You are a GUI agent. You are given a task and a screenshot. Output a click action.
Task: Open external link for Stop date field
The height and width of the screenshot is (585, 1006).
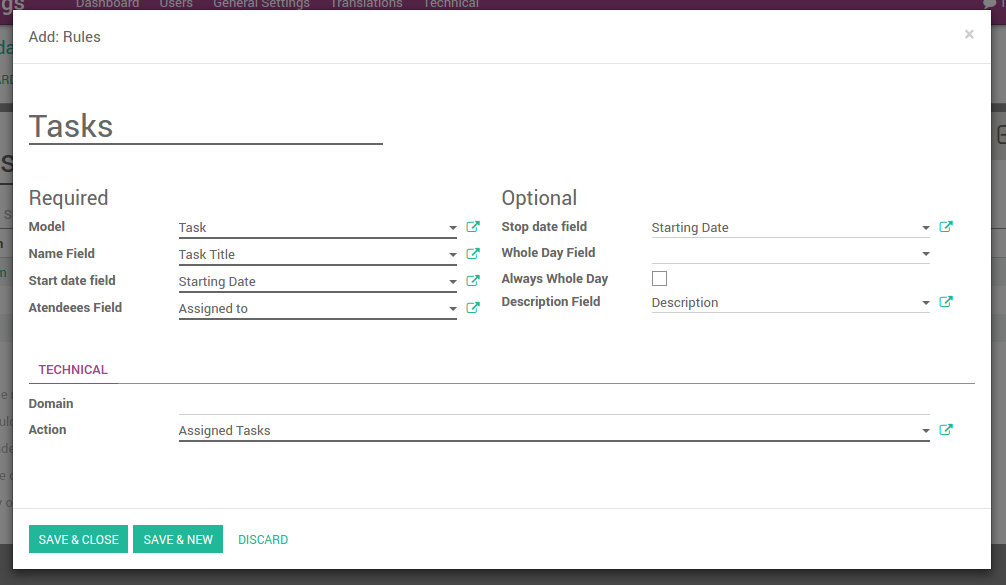pos(946,227)
